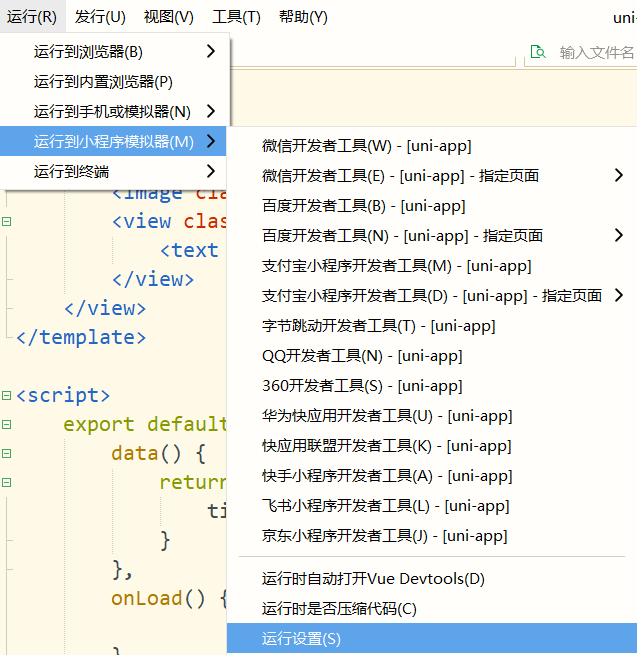Open the 视图(V) menu
The width and height of the screenshot is (637, 655).
169,17
